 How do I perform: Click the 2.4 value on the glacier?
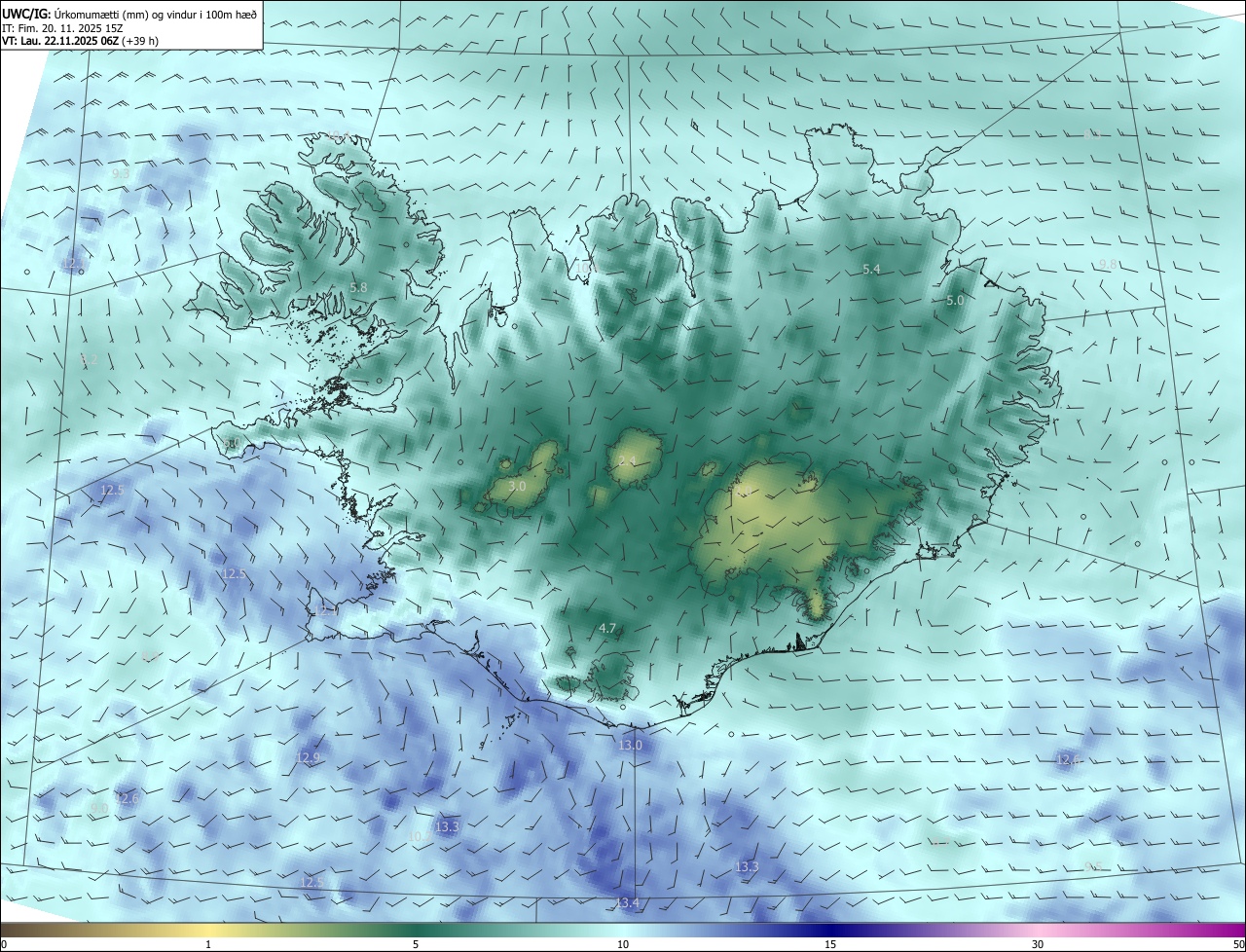click(626, 459)
